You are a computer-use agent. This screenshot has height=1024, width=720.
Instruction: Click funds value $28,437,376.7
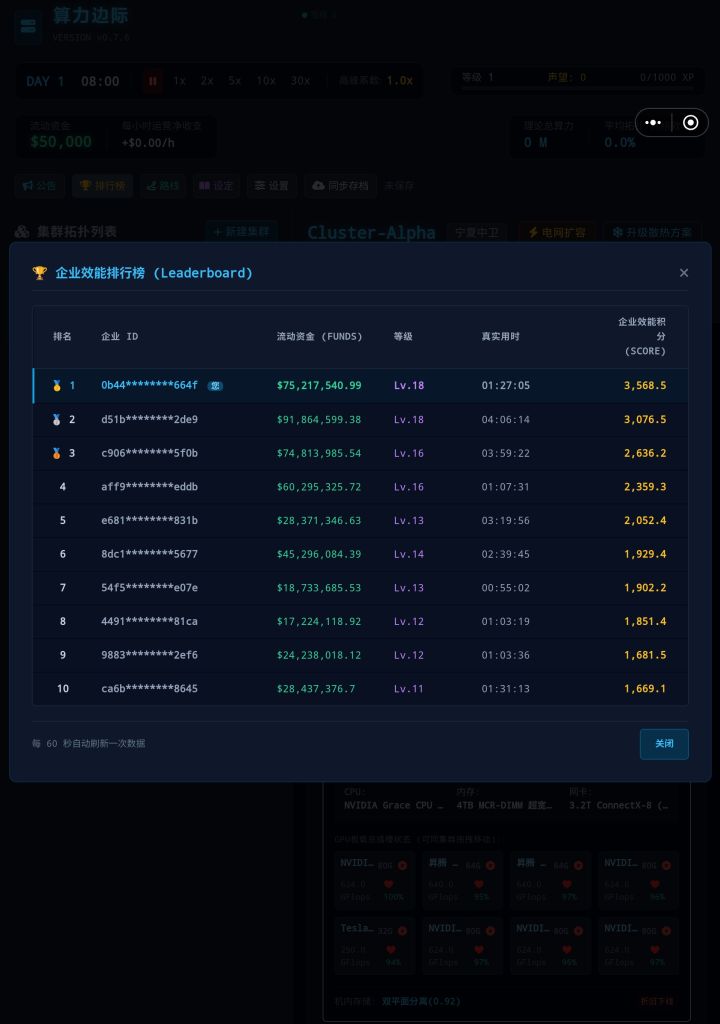tap(316, 688)
